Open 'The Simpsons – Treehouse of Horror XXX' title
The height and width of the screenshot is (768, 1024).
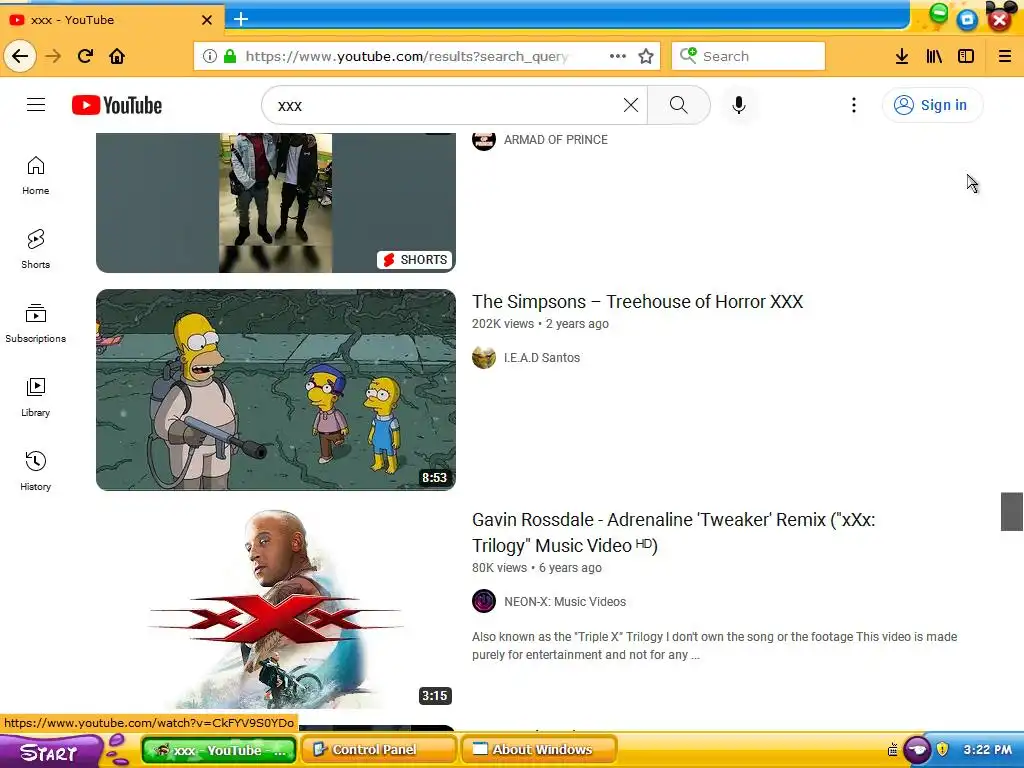(637, 302)
